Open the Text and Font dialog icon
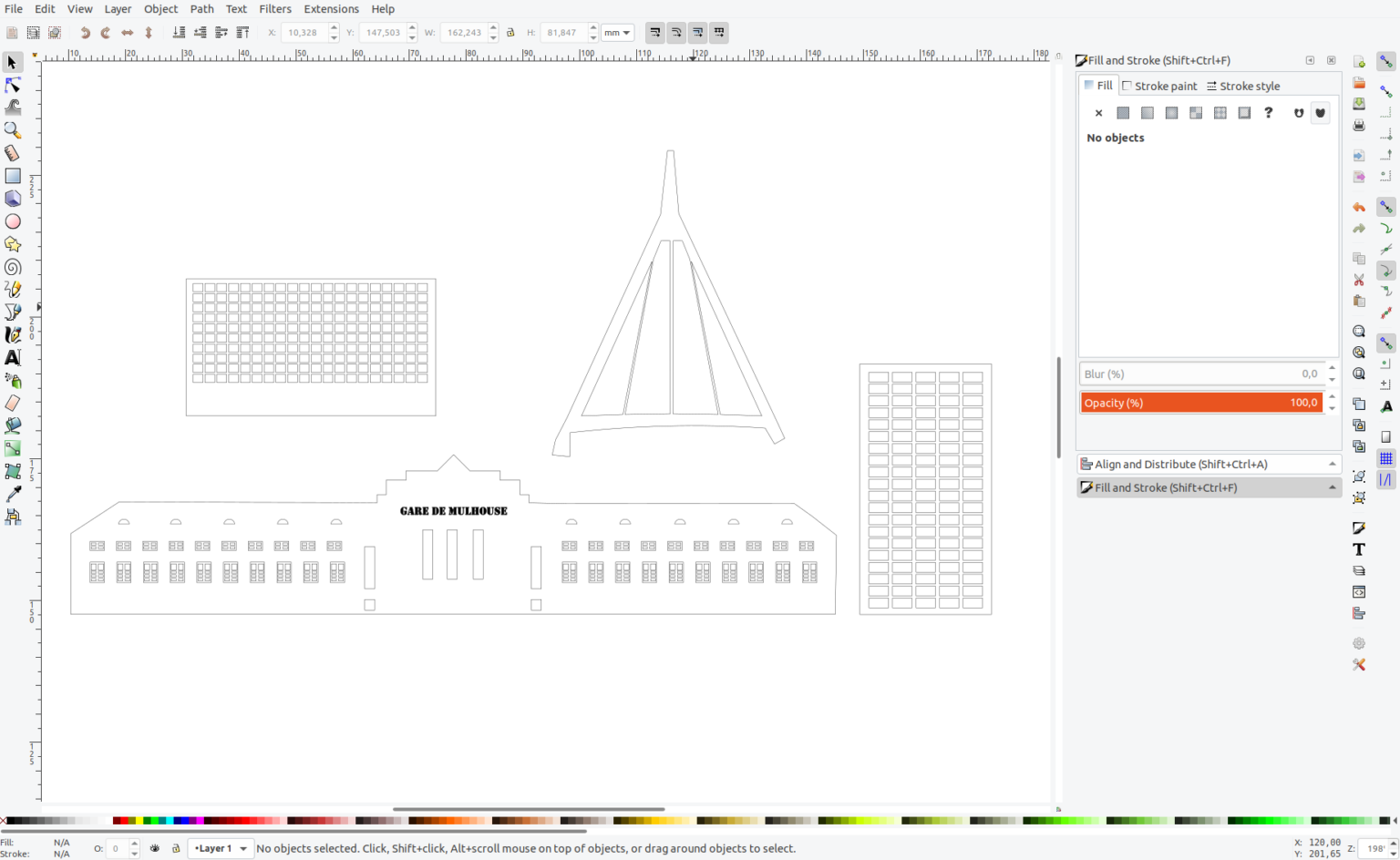 pyautogui.click(x=1359, y=549)
